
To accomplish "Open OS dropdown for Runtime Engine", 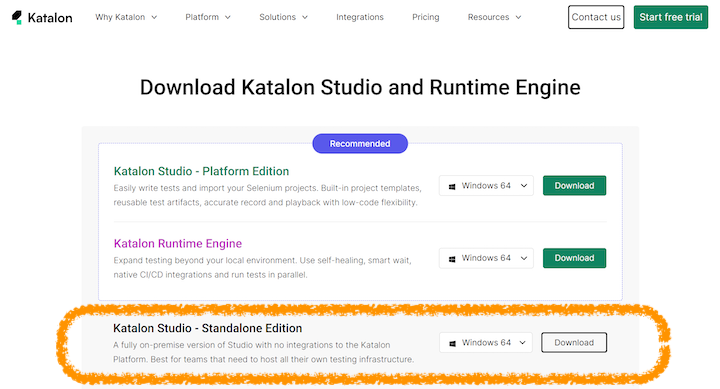I will tap(486, 258).
